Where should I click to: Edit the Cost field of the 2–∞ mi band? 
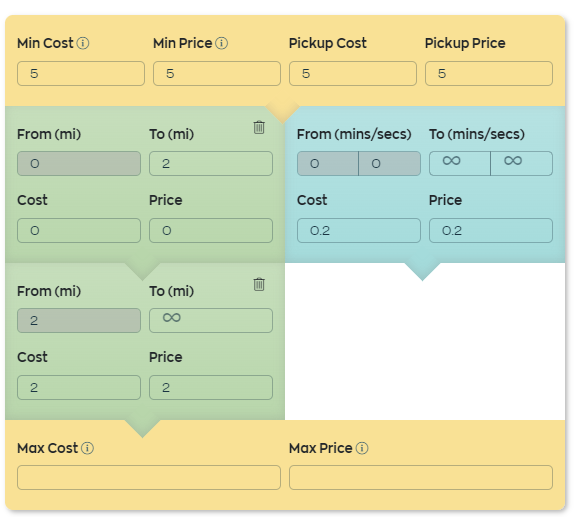coord(79,387)
